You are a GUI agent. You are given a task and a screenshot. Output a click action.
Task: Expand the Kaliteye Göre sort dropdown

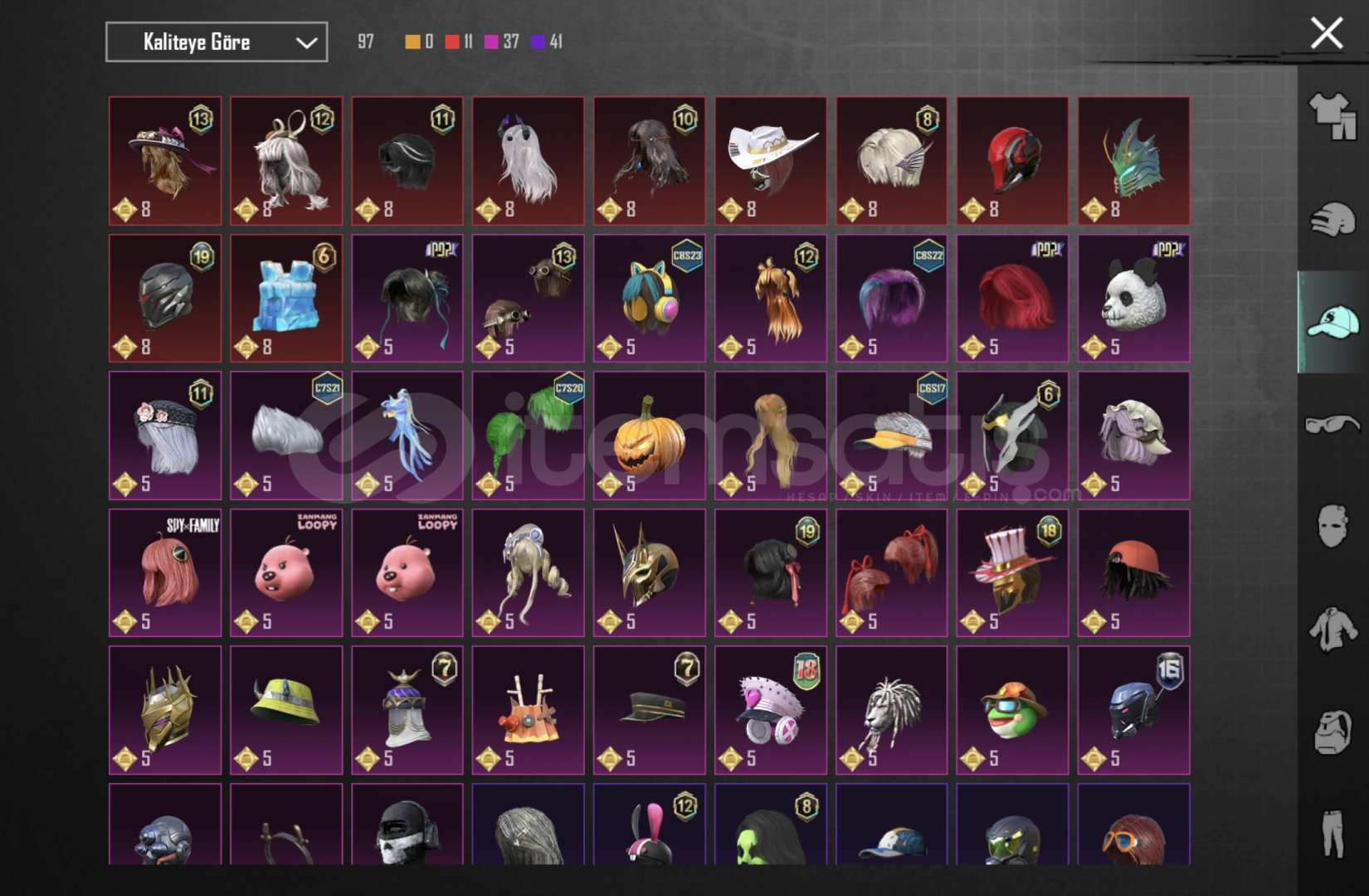click(x=217, y=42)
